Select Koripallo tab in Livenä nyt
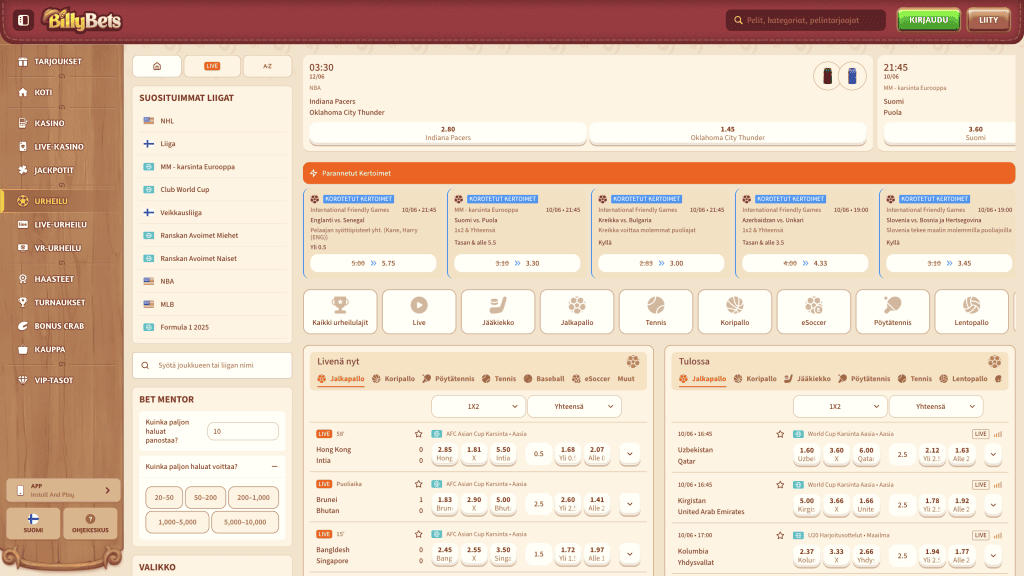Image resolution: width=1024 pixels, height=576 pixels. click(x=394, y=379)
